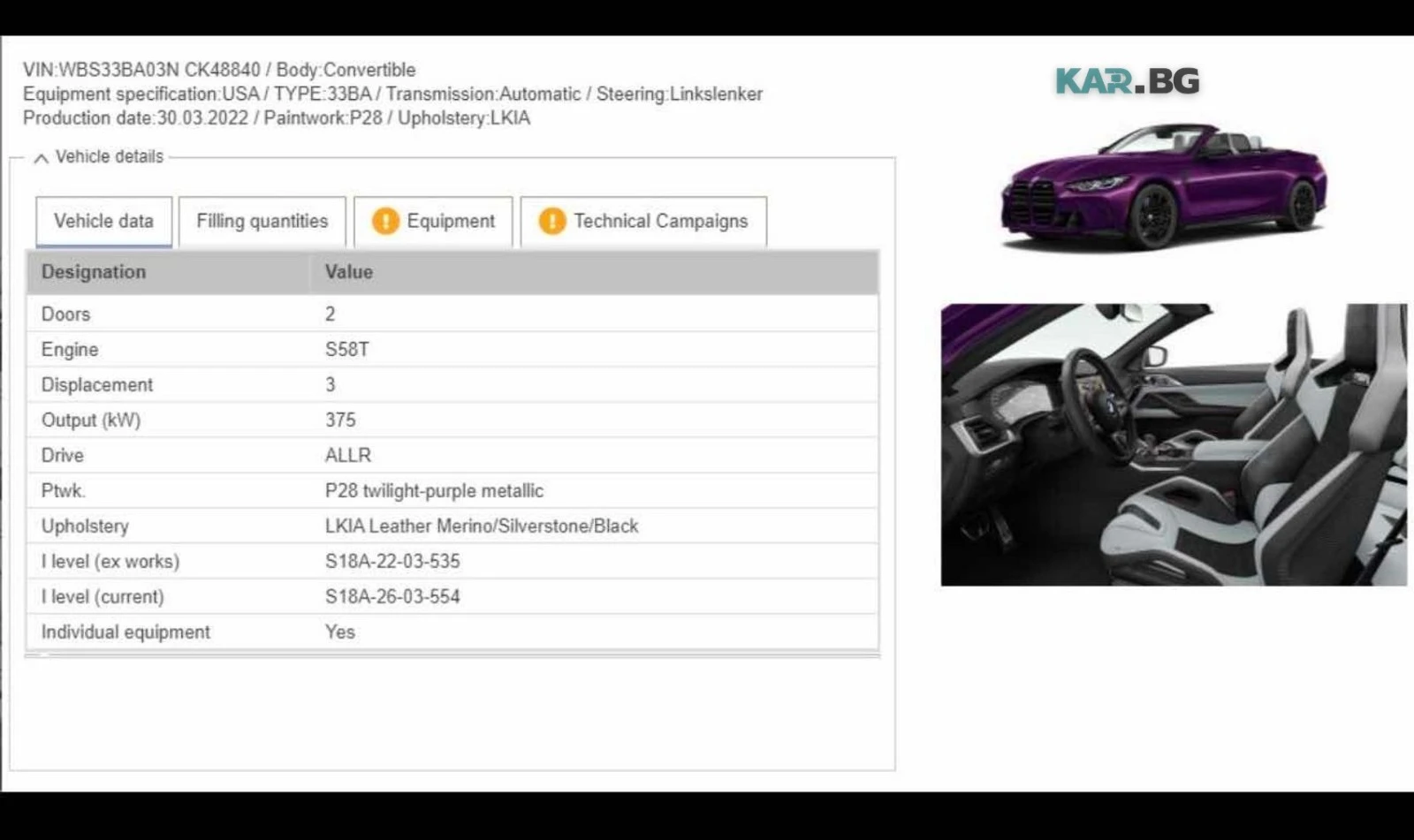Click doors value 2
The image size is (1414, 840).
click(331, 314)
